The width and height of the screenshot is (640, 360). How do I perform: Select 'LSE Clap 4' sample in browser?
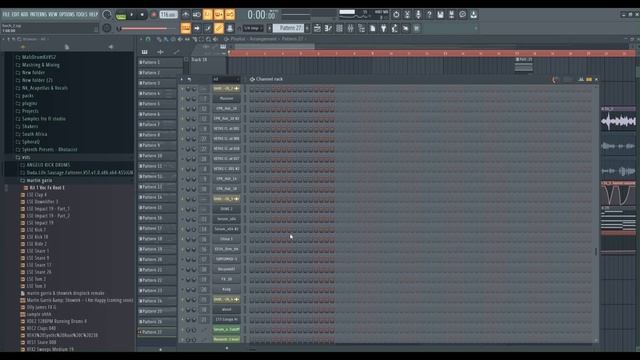click(36, 195)
